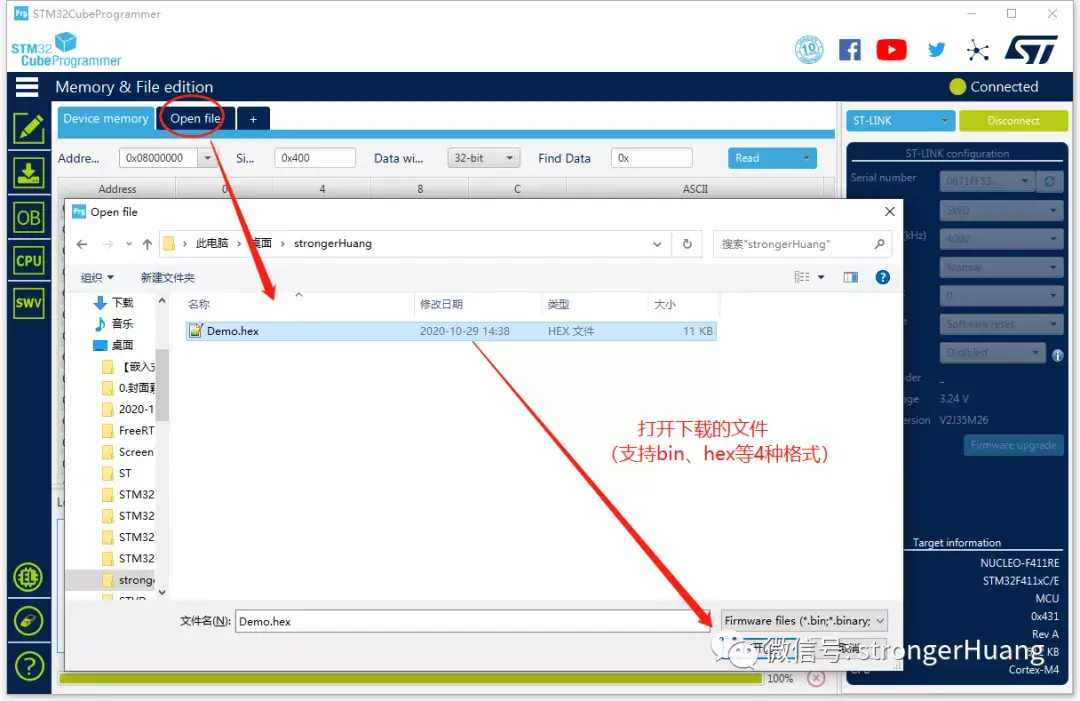Close the Open file dialog
Image resolution: width=1080 pixels, height=701 pixels.
pos(889,211)
